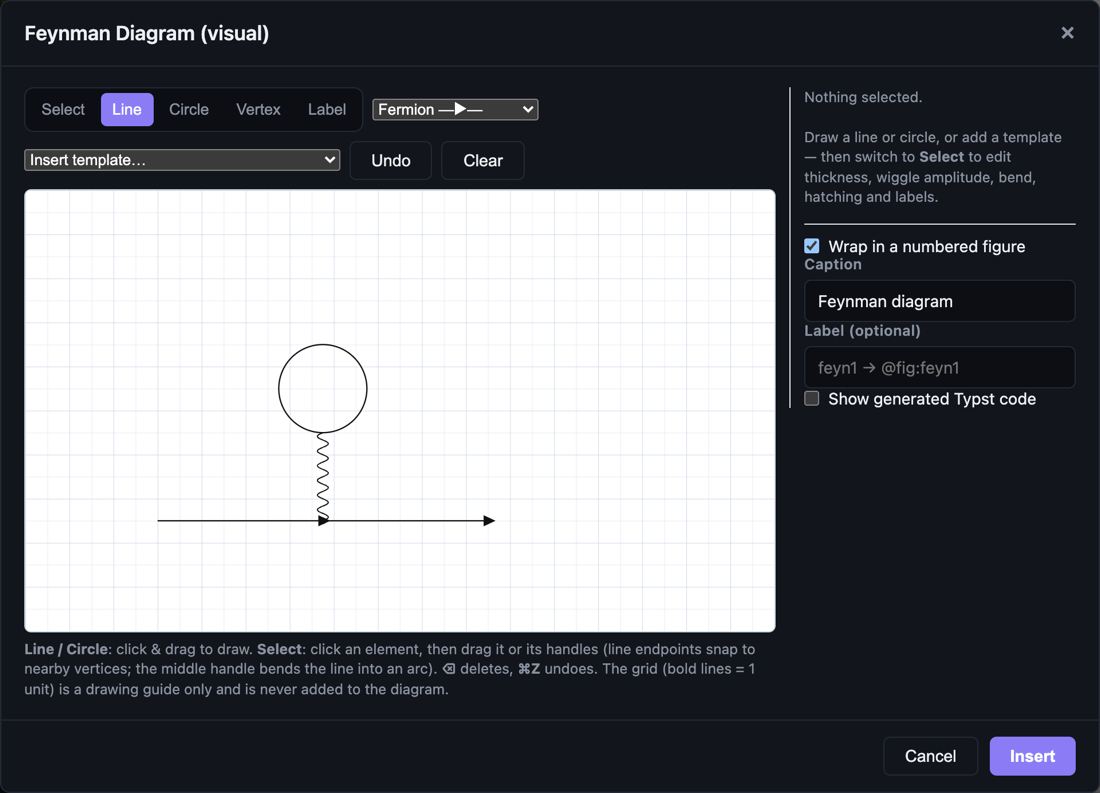Focus the optional Label input field
The width and height of the screenshot is (1100, 793).
[x=939, y=367]
